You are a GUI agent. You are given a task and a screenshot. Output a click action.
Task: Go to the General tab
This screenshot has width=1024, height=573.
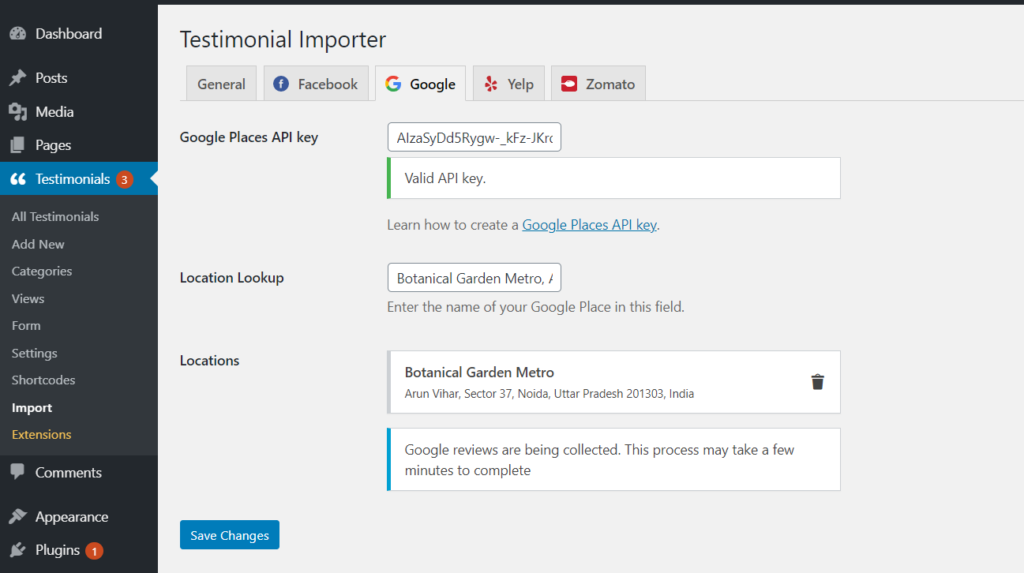pos(221,84)
